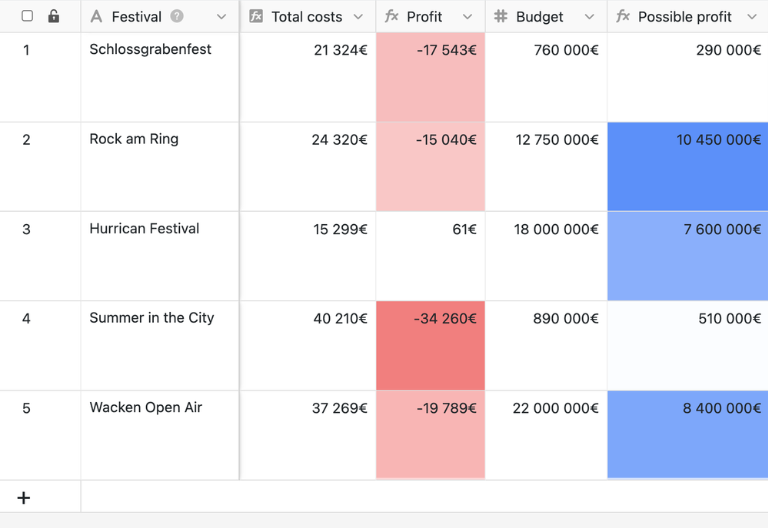Click the Hurrican Festival cell

tap(160, 256)
